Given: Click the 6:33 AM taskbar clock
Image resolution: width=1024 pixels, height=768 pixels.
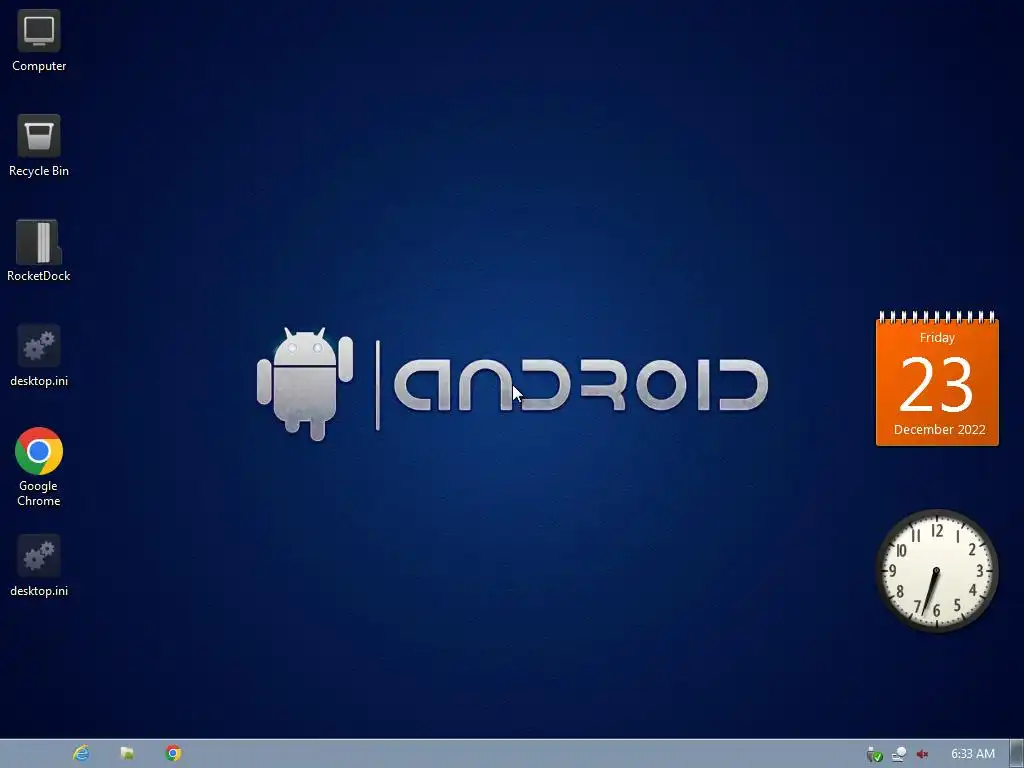Looking at the screenshot, I should pos(972,754).
